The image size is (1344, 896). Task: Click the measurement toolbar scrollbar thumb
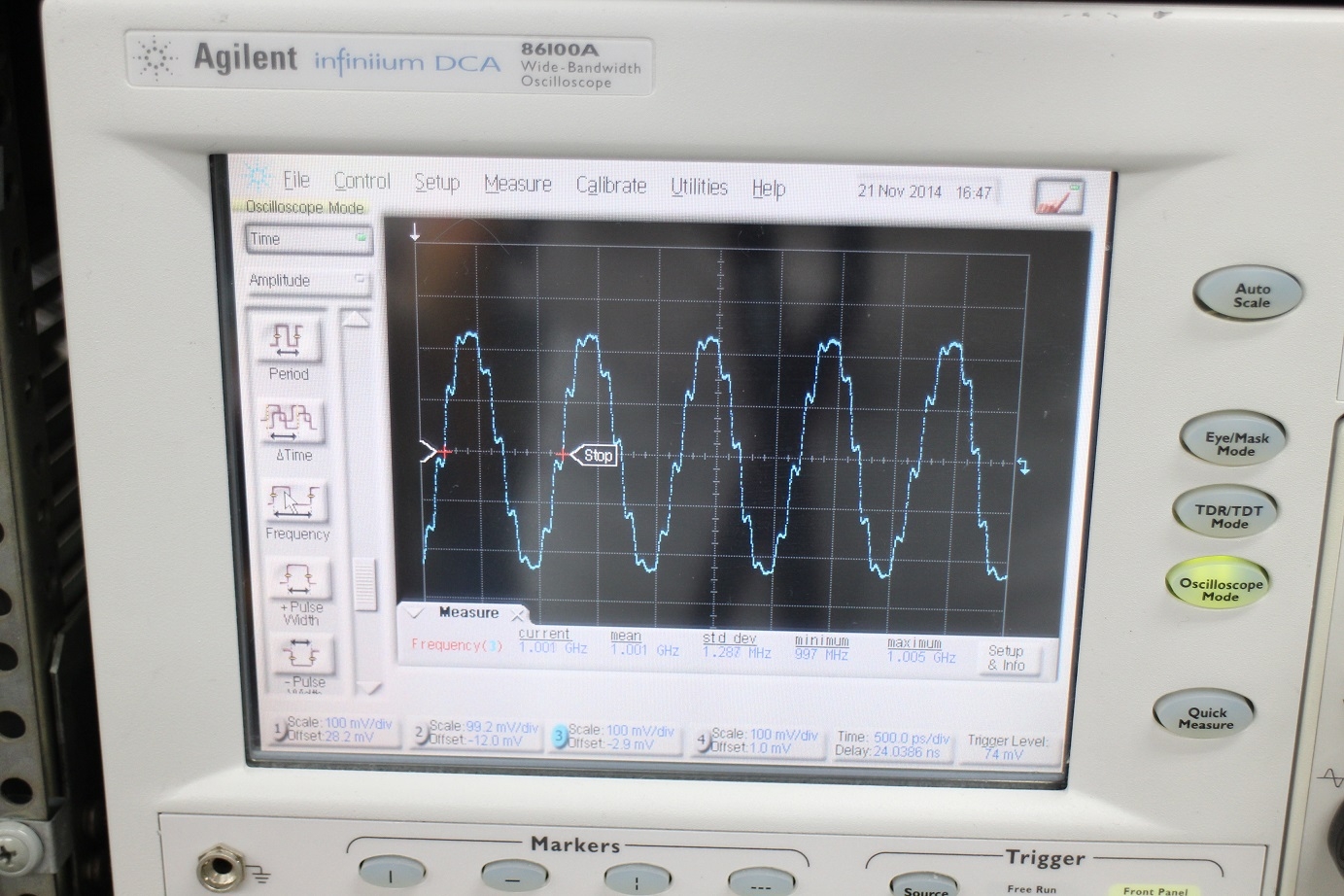coord(364,585)
